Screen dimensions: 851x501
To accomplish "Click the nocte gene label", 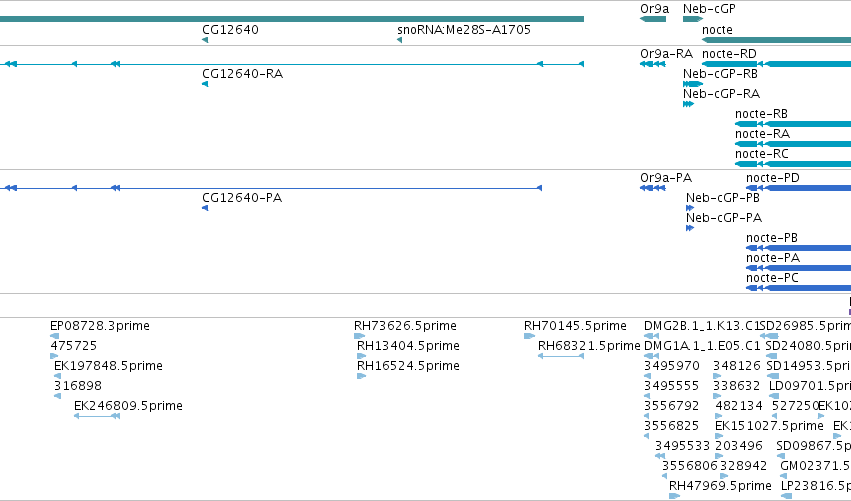I will [717, 30].
